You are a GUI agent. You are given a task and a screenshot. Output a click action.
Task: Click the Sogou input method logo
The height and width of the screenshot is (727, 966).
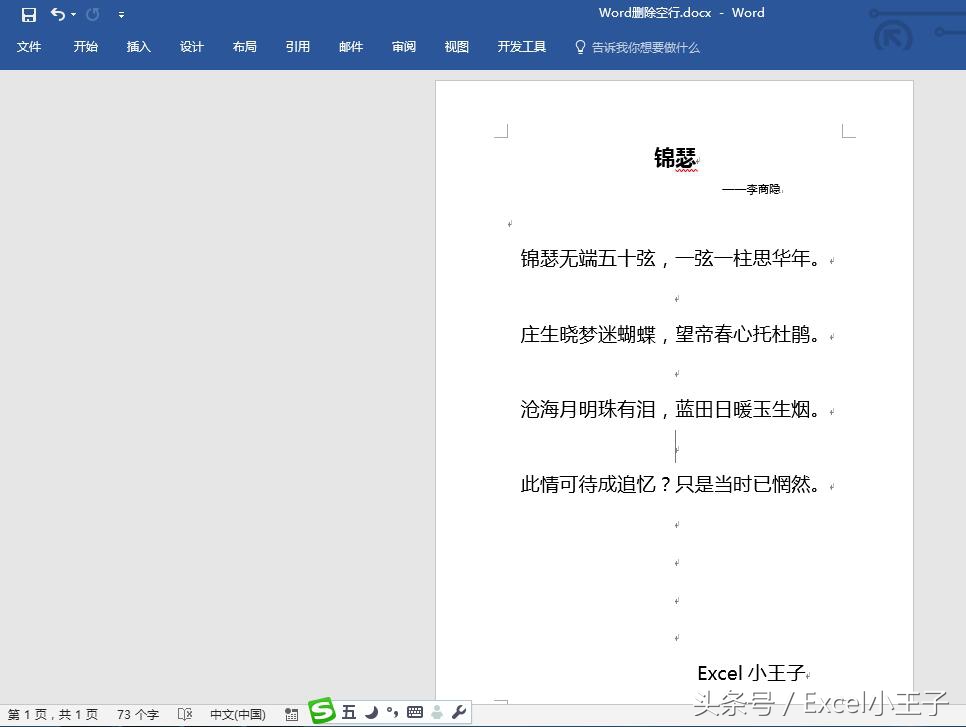tap(321, 712)
